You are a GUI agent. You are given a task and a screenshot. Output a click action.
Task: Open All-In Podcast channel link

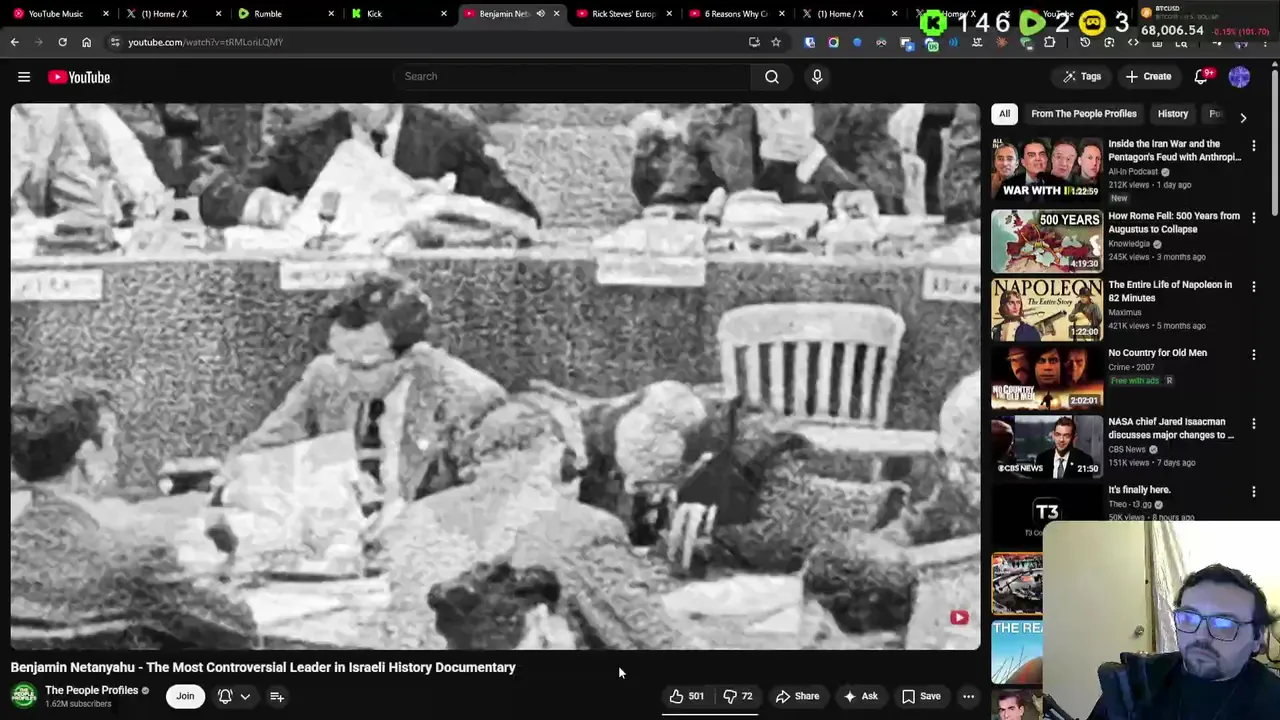pos(1132,172)
